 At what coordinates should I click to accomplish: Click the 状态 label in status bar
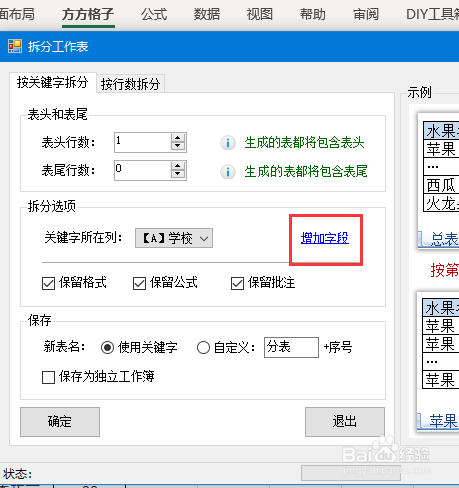coord(17,474)
